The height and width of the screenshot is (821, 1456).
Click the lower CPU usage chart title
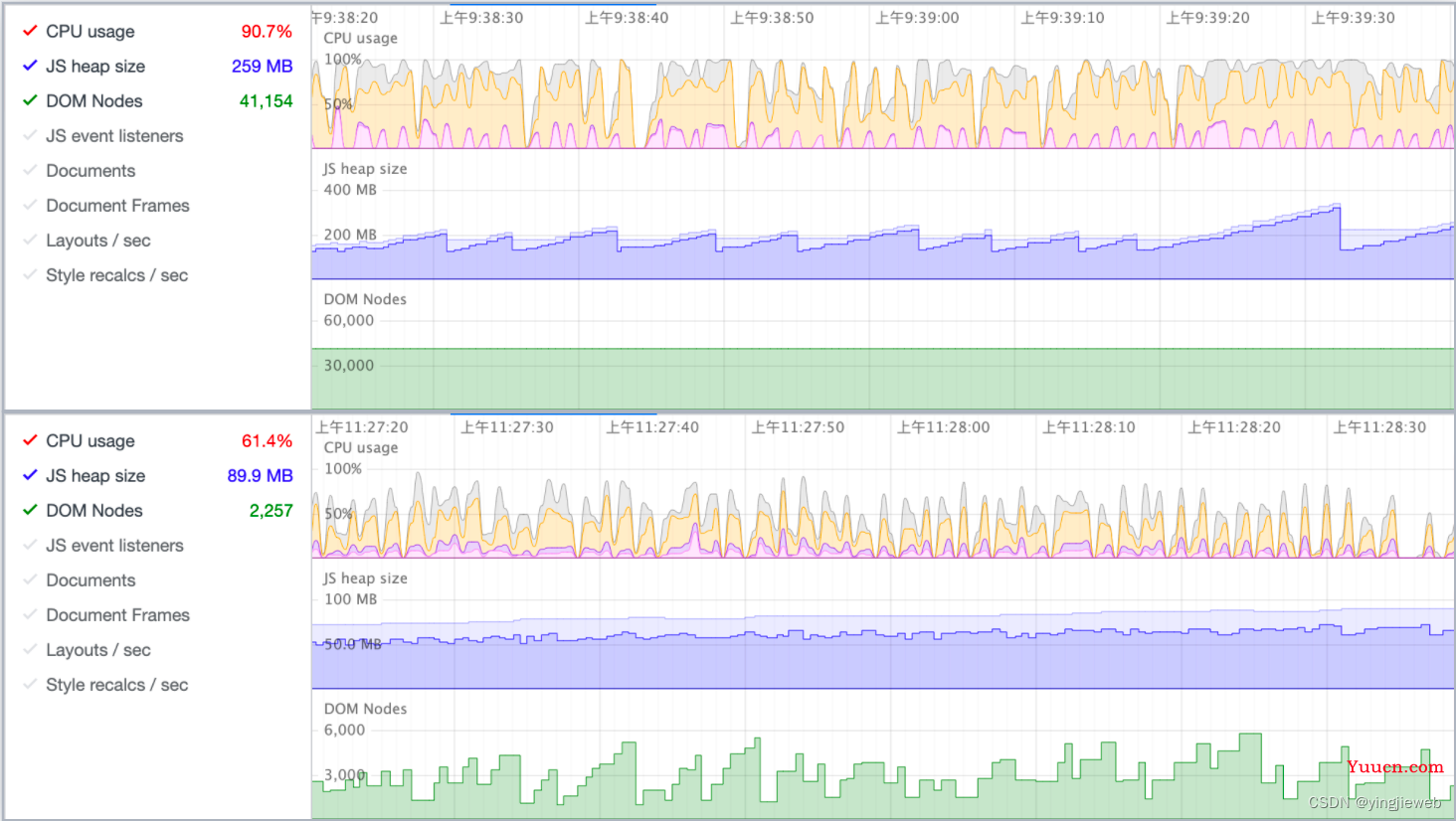(x=361, y=448)
